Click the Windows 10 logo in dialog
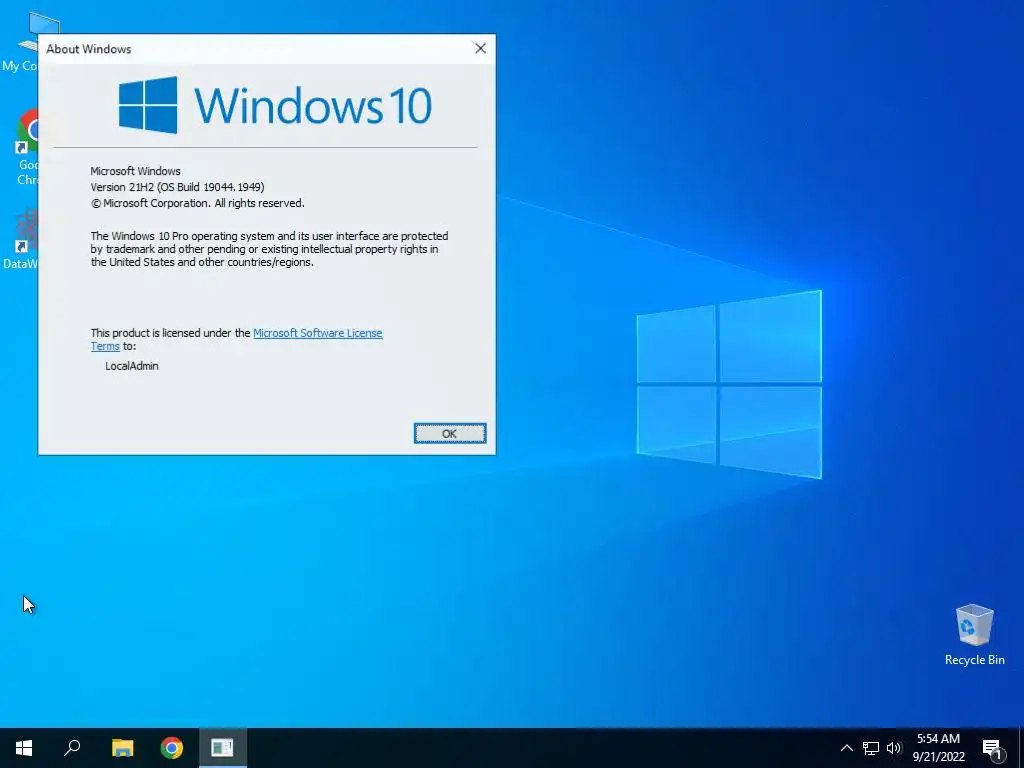1024x768 pixels. 275,105
